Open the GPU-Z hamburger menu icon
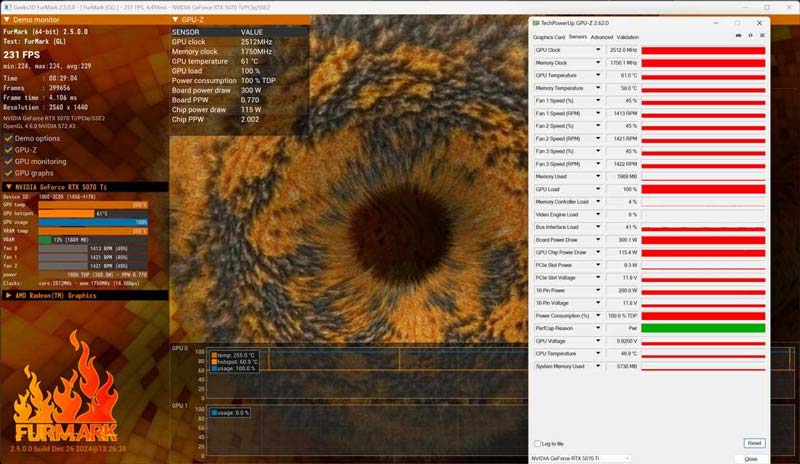This screenshot has height=464, width=800. [762, 36]
